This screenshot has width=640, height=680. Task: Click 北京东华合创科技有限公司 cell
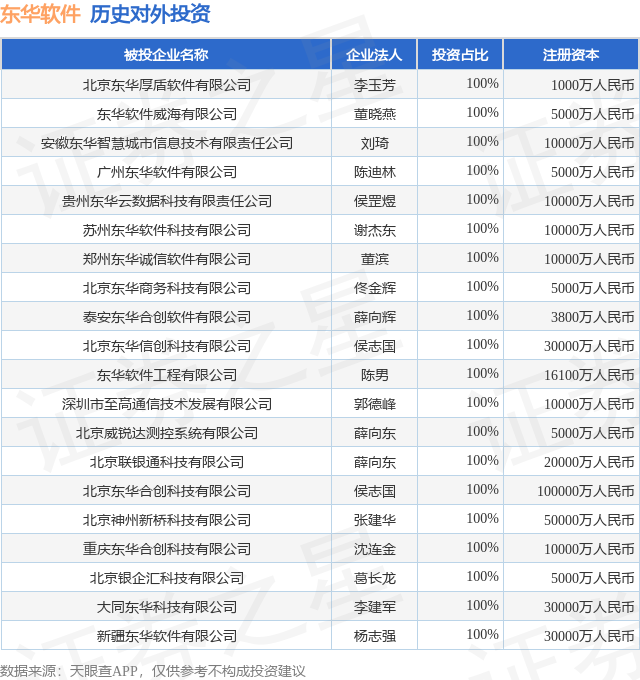click(x=167, y=491)
